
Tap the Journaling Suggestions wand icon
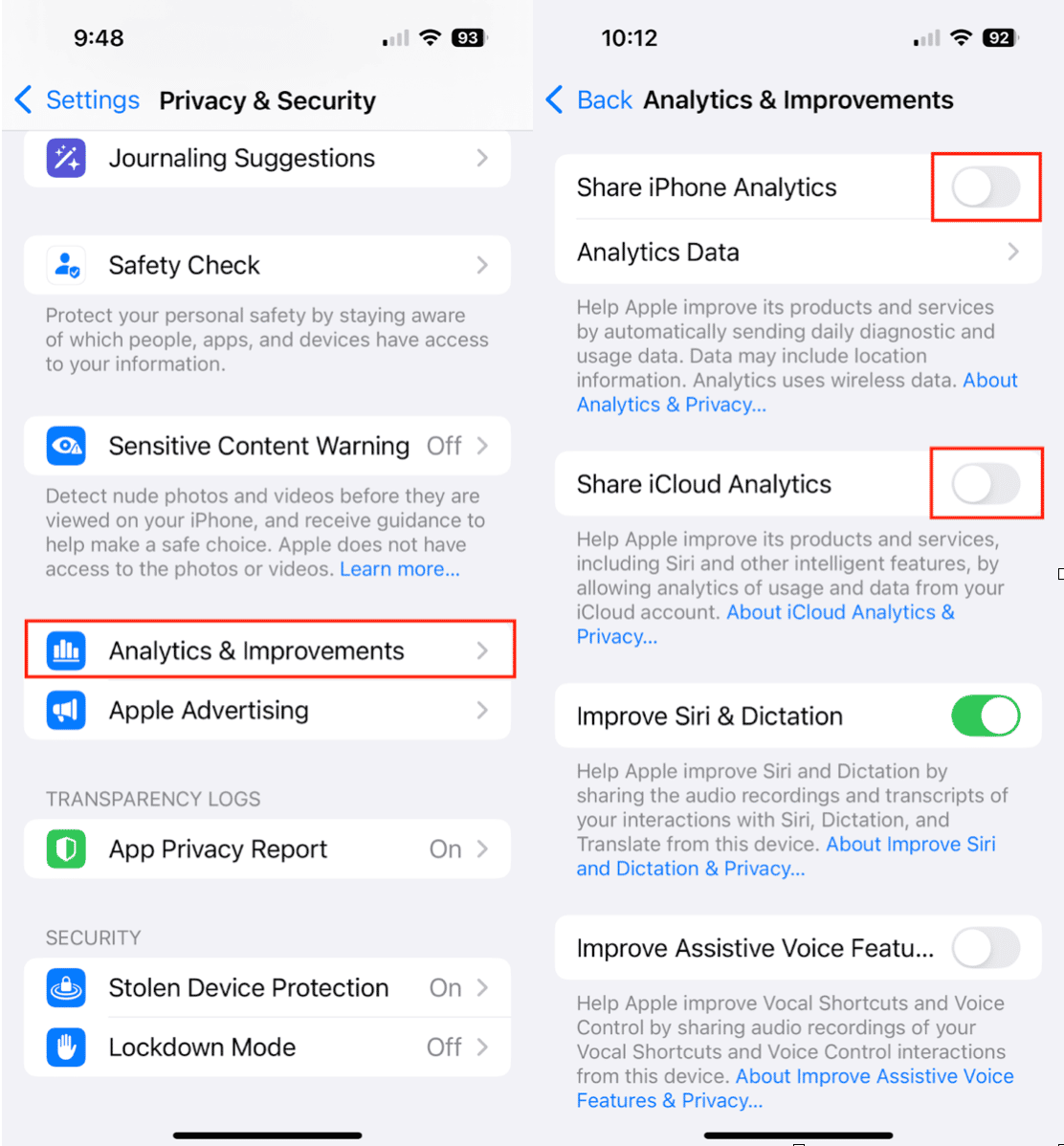pyautogui.click(x=66, y=158)
